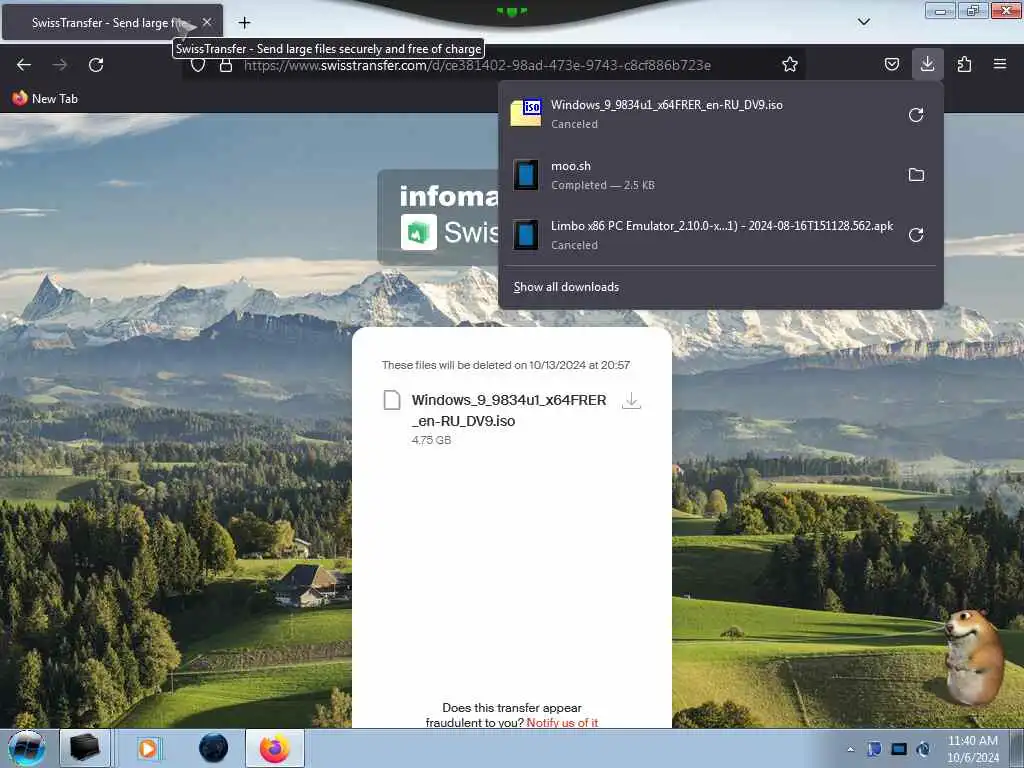Click the 4.75 GB file size text

pyautogui.click(x=431, y=440)
